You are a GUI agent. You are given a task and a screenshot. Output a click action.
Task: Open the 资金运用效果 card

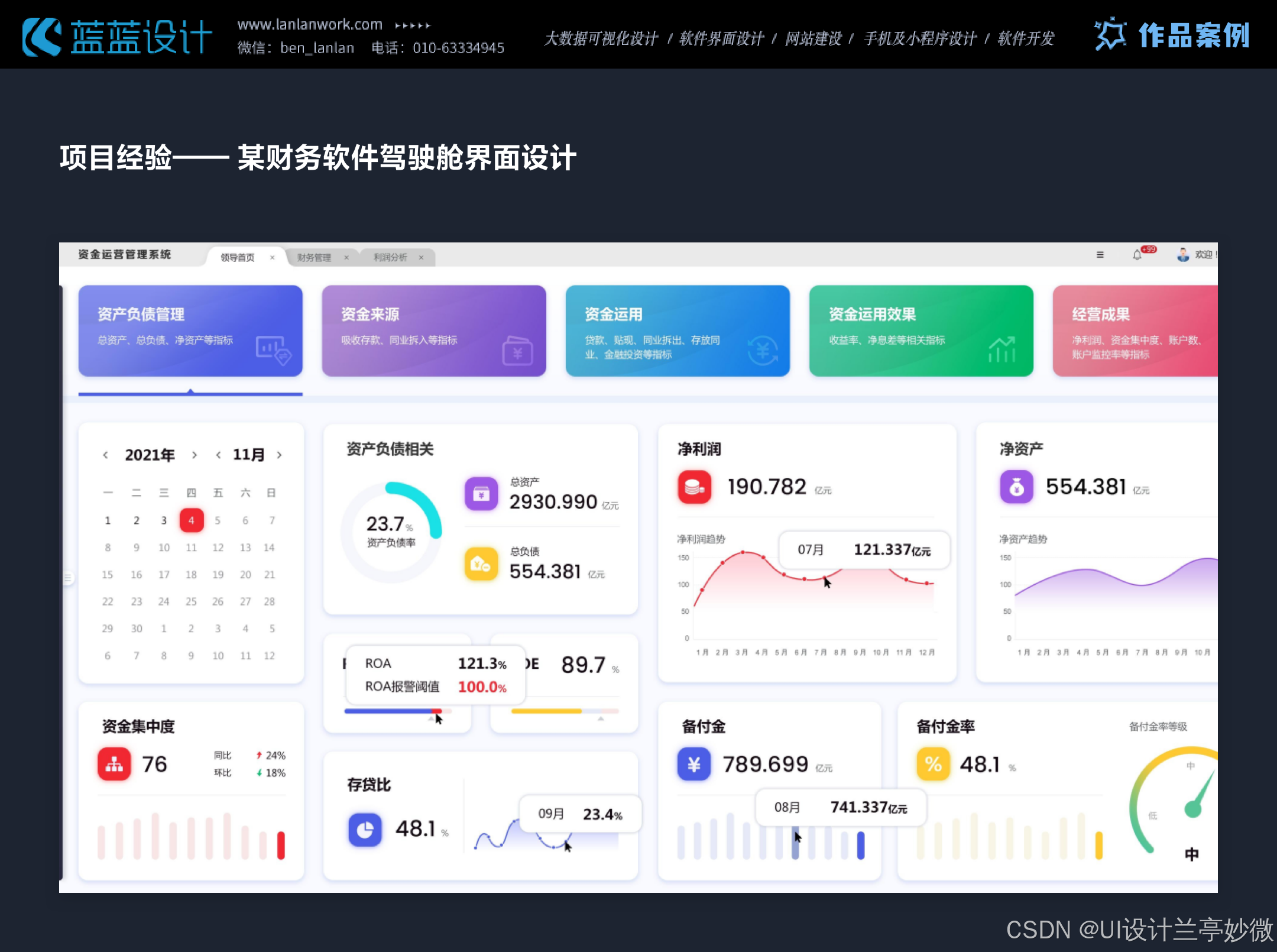(921, 331)
